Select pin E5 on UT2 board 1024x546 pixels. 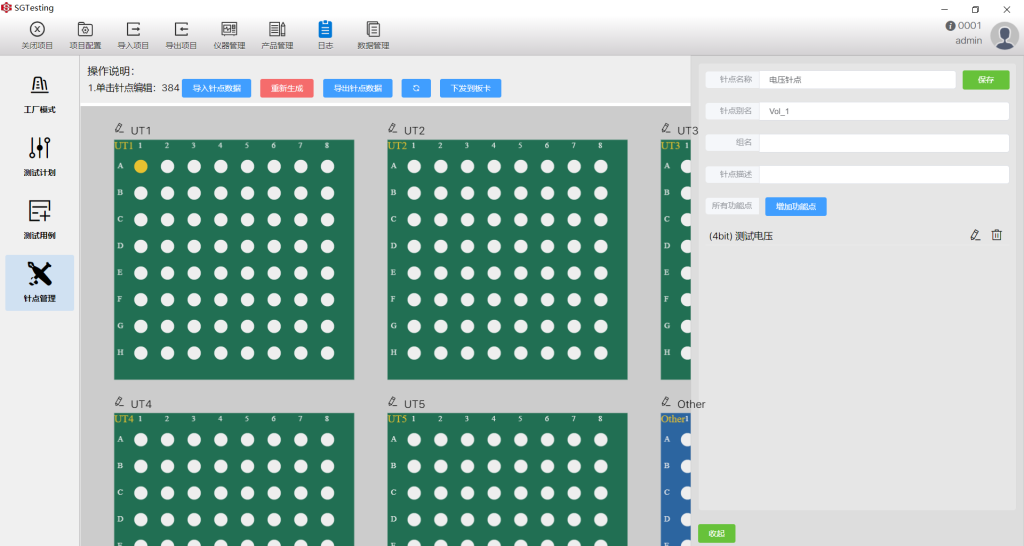click(x=520, y=273)
